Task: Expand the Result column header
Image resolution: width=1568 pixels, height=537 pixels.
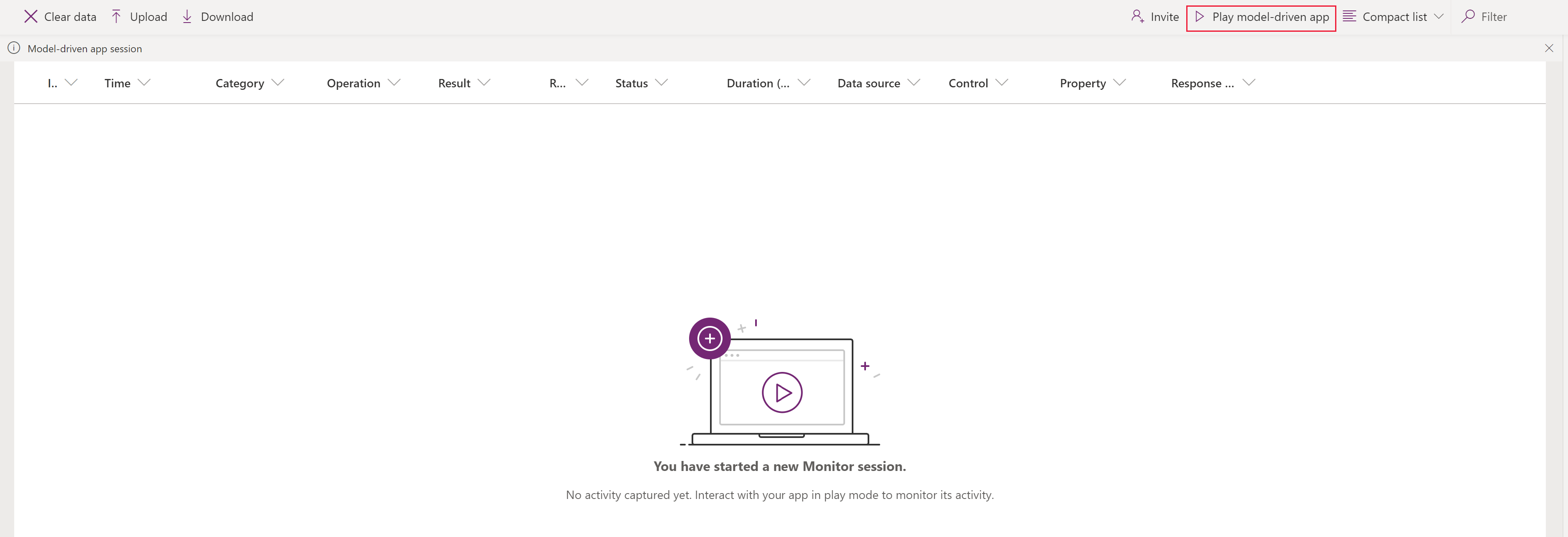Action: [x=486, y=82]
